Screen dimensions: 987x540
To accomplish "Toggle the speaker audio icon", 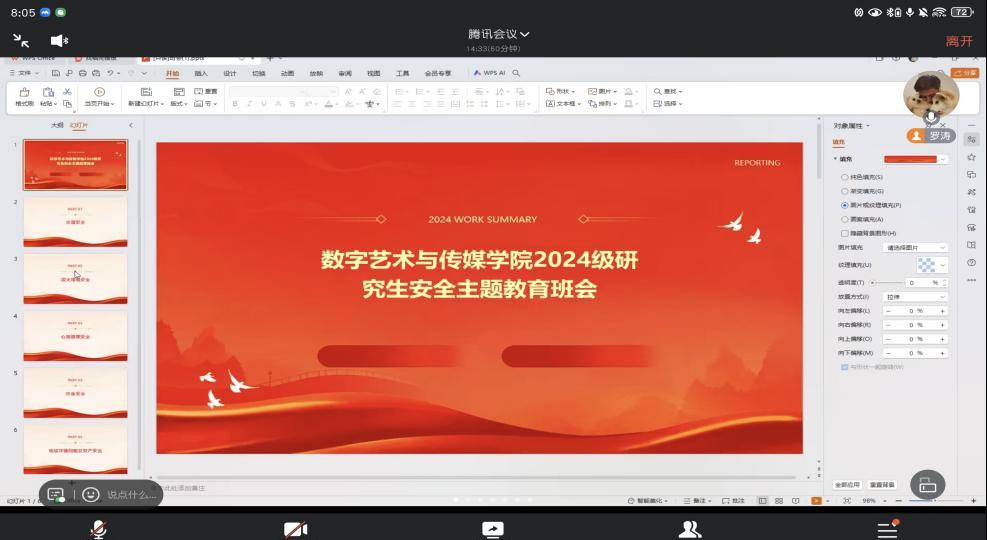I will pos(59,40).
